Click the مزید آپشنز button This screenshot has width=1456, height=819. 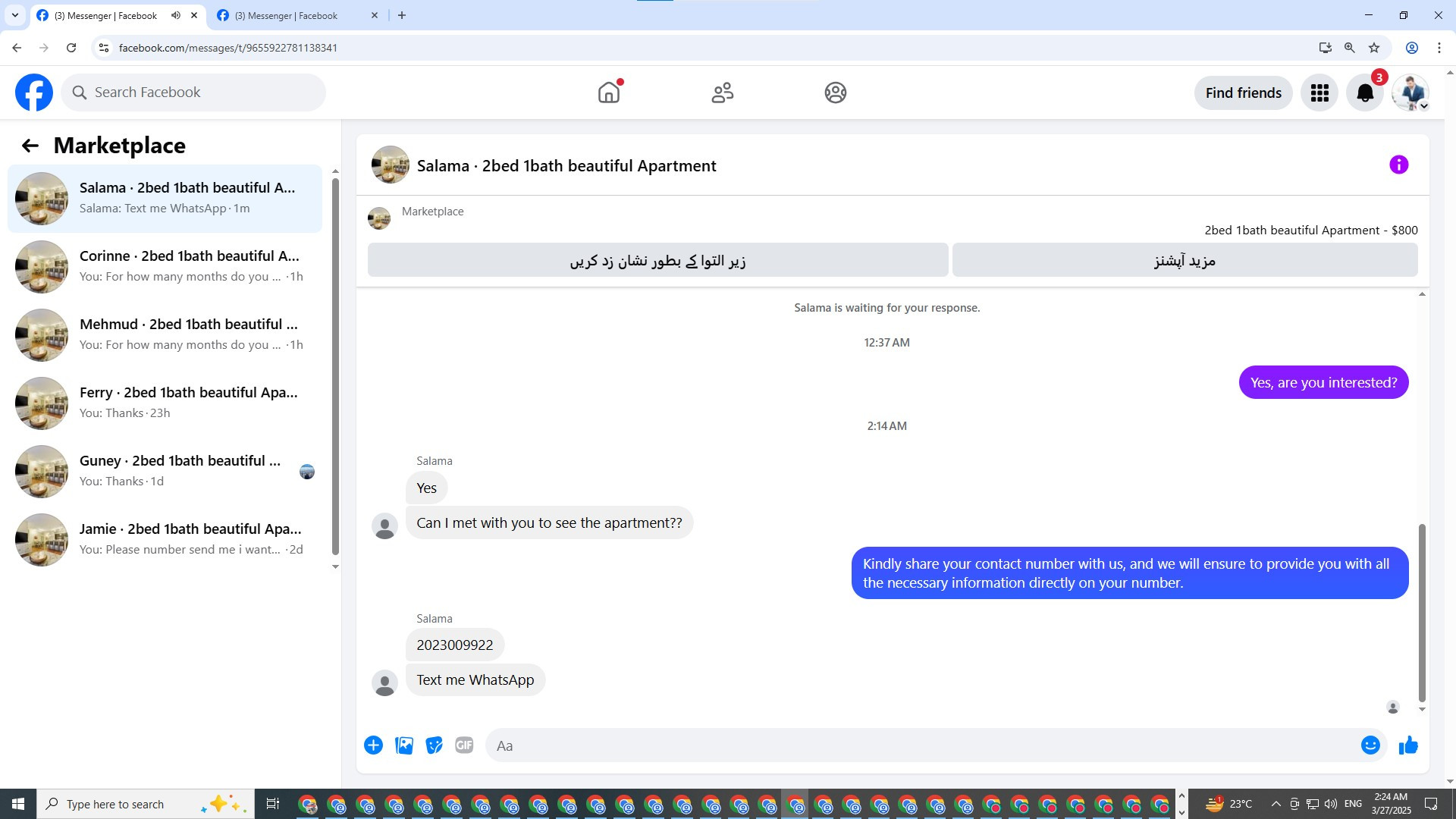1185,260
